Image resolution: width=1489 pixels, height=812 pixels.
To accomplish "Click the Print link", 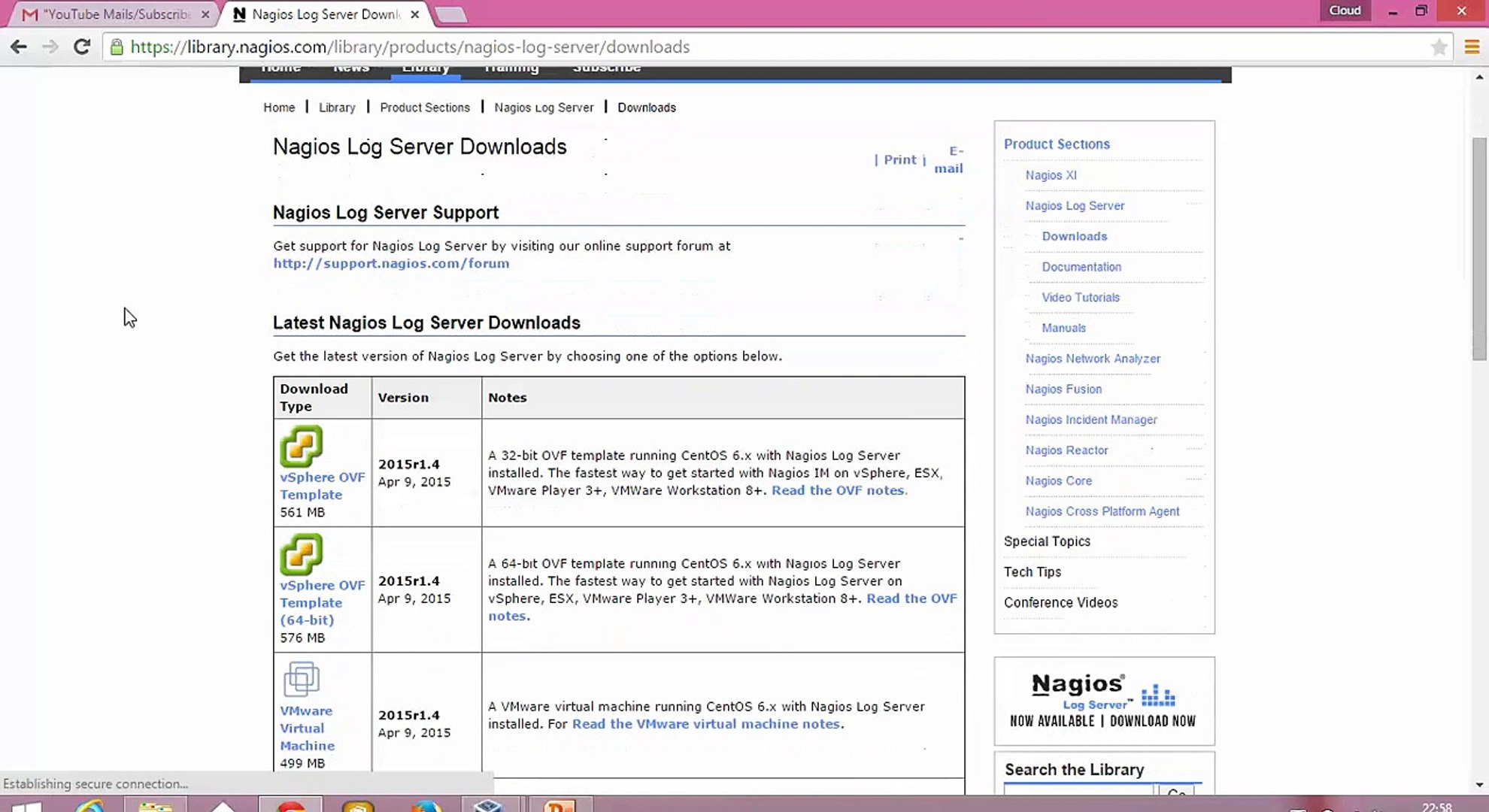I will pos(900,159).
